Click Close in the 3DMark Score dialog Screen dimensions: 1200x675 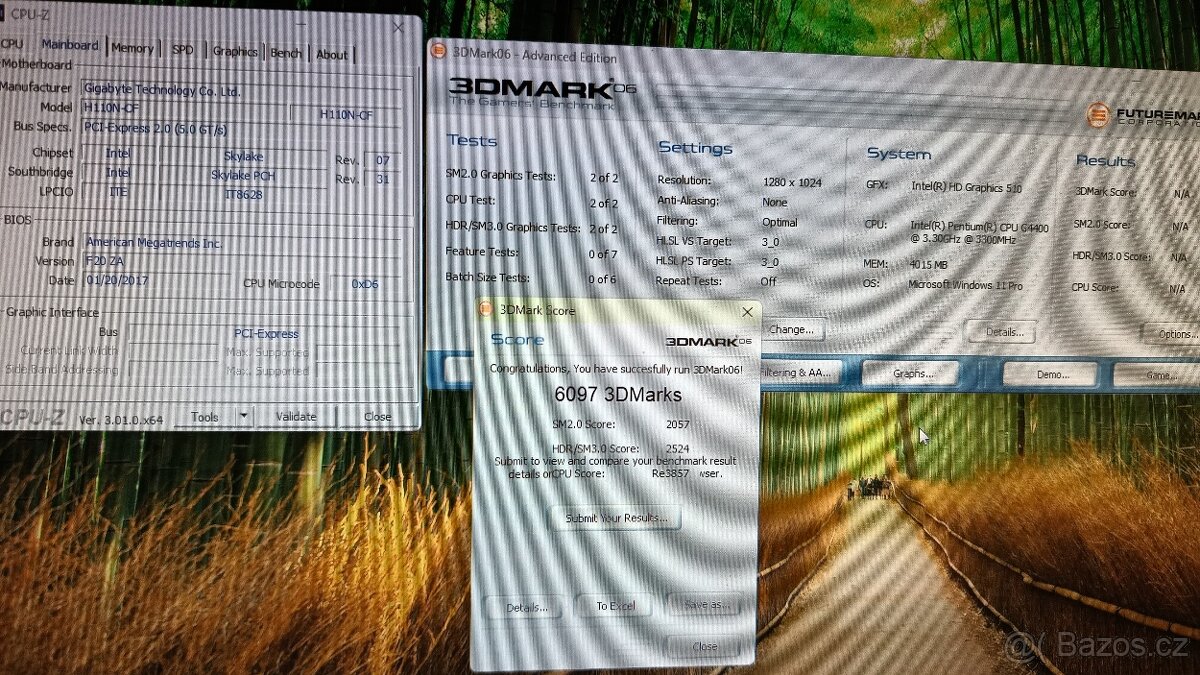click(704, 647)
